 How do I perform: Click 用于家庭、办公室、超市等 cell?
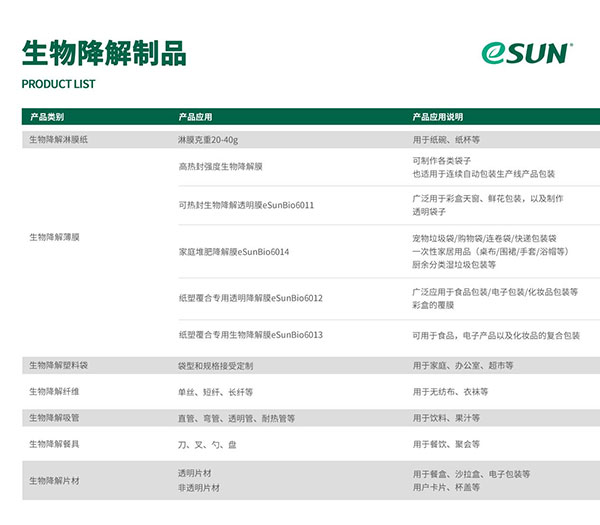click(463, 366)
